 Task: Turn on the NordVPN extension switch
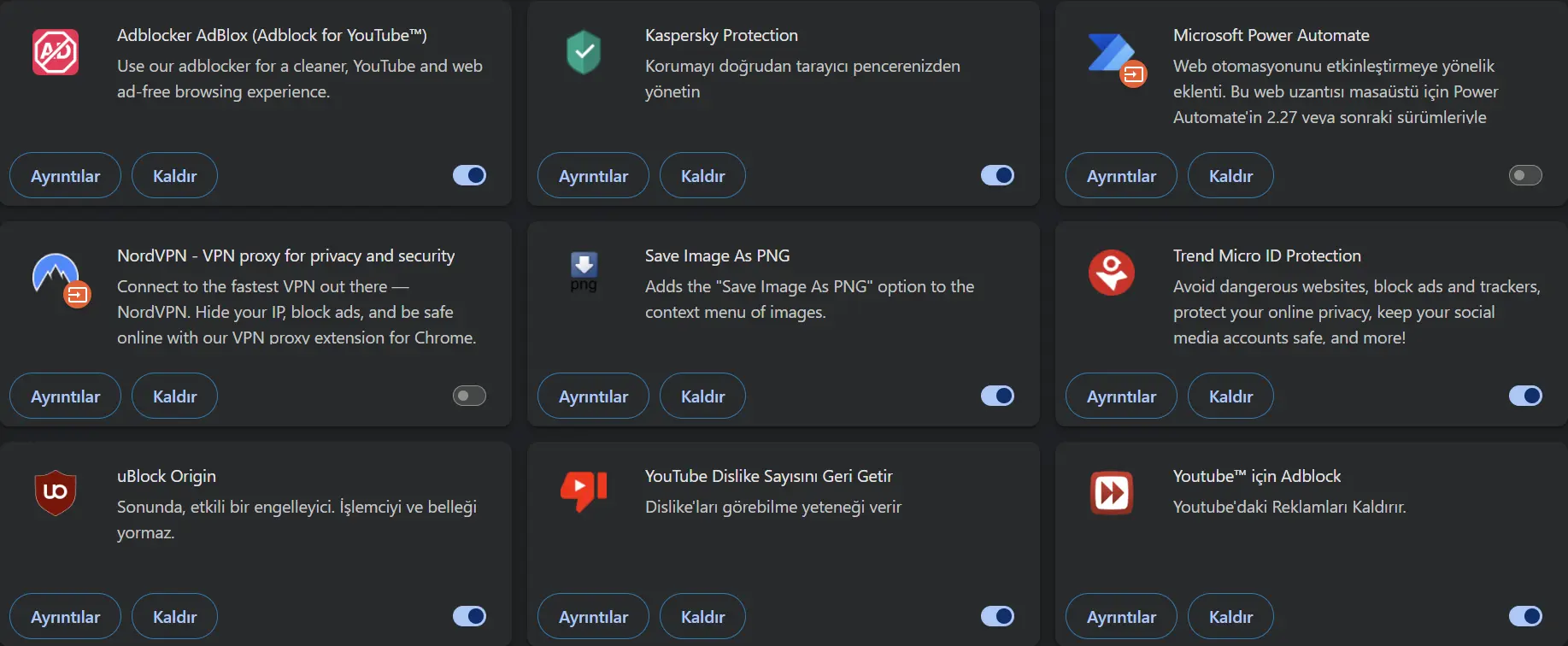click(x=469, y=396)
